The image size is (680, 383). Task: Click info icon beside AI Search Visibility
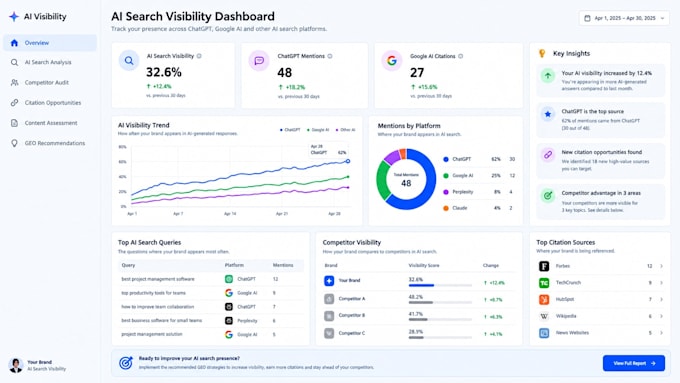pos(199,56)
